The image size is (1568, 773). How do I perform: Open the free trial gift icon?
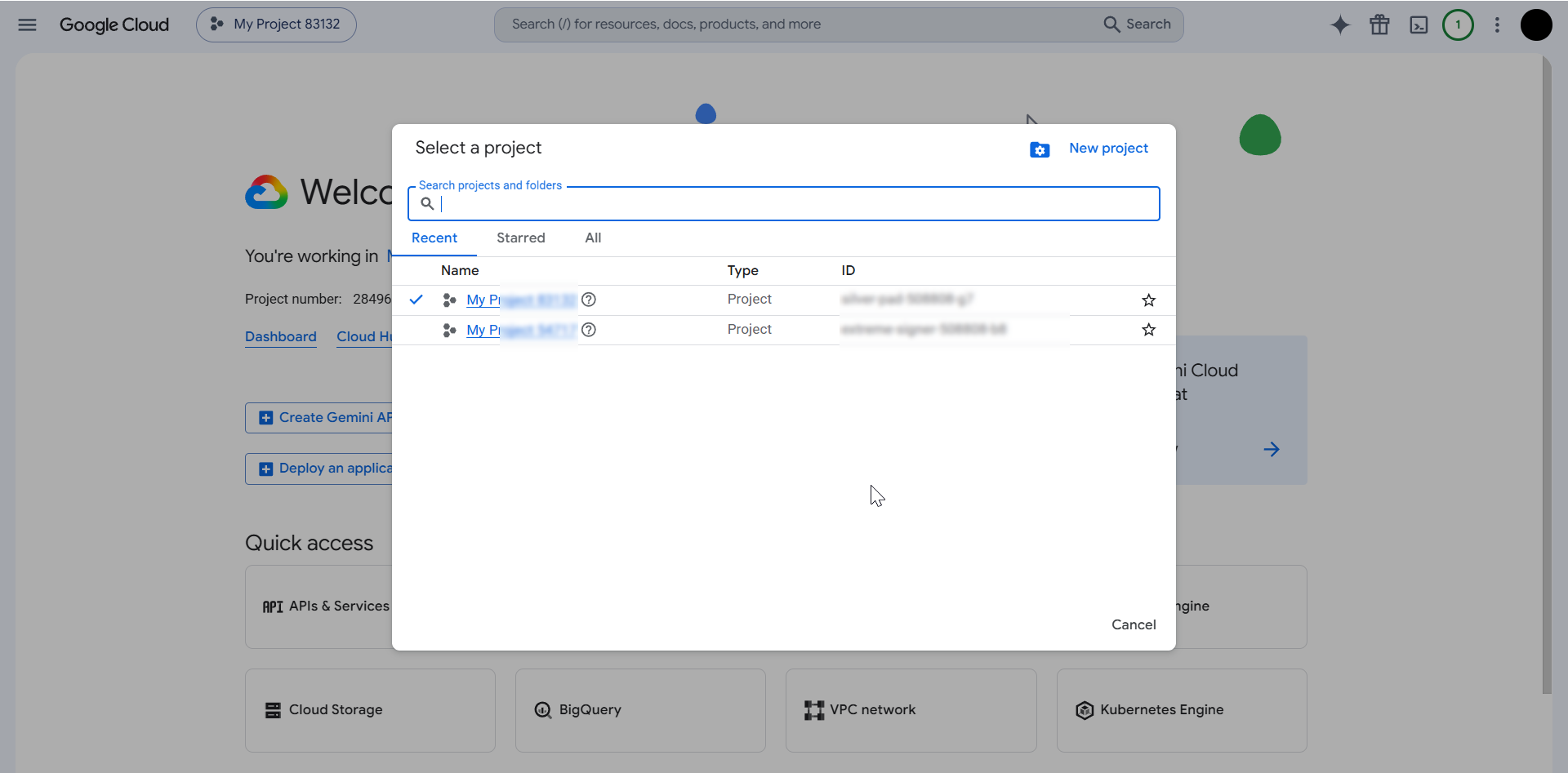(1379, 24)
